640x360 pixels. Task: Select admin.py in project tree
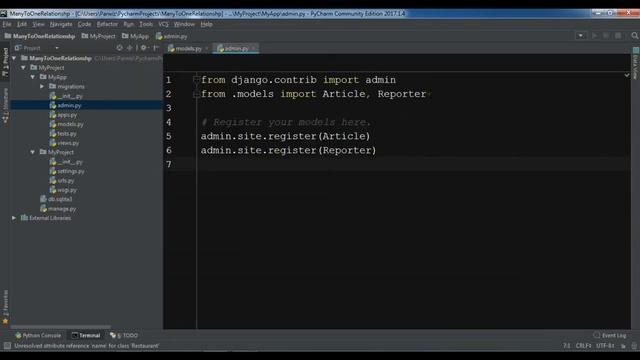(65, 105)
